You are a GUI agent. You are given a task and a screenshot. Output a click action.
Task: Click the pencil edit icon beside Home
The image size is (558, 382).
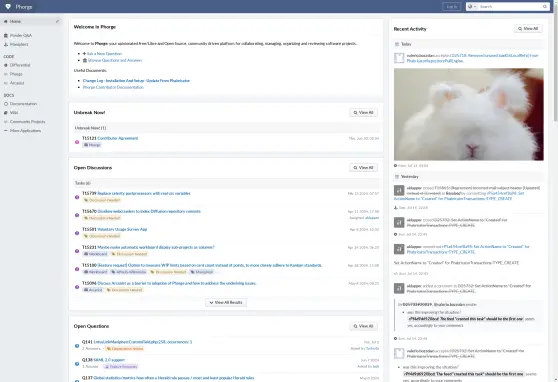coord(57,21)
